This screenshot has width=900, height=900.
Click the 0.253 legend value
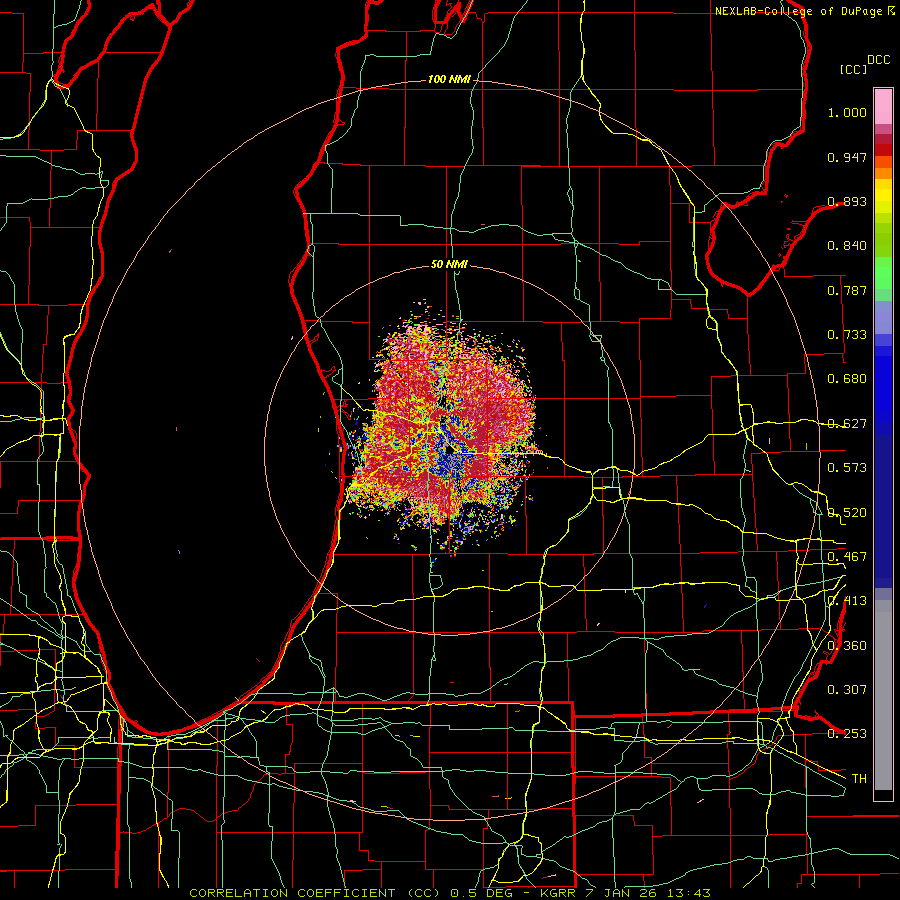[847, 734]
